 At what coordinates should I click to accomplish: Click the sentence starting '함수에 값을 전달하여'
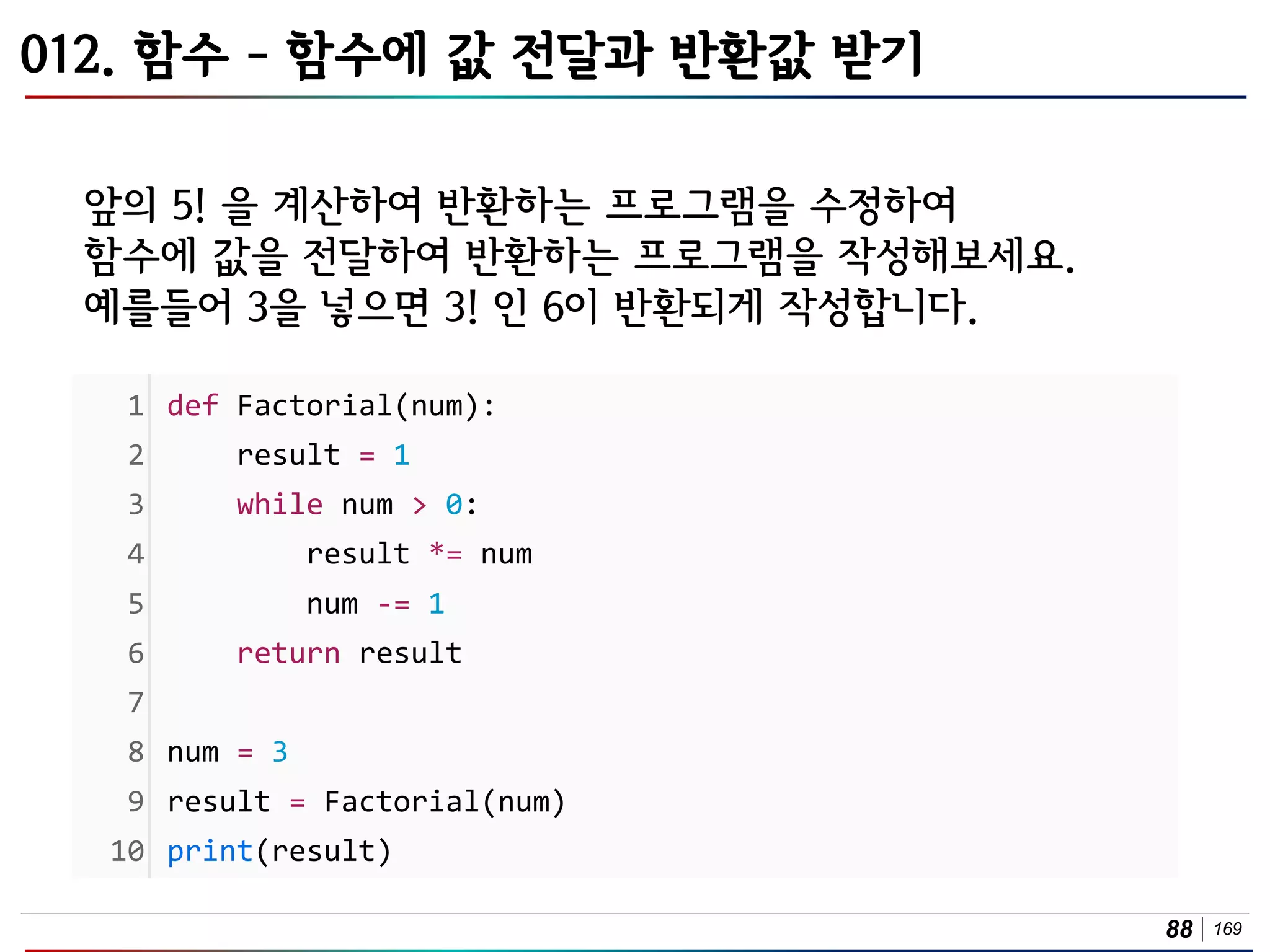click(579, 256)
